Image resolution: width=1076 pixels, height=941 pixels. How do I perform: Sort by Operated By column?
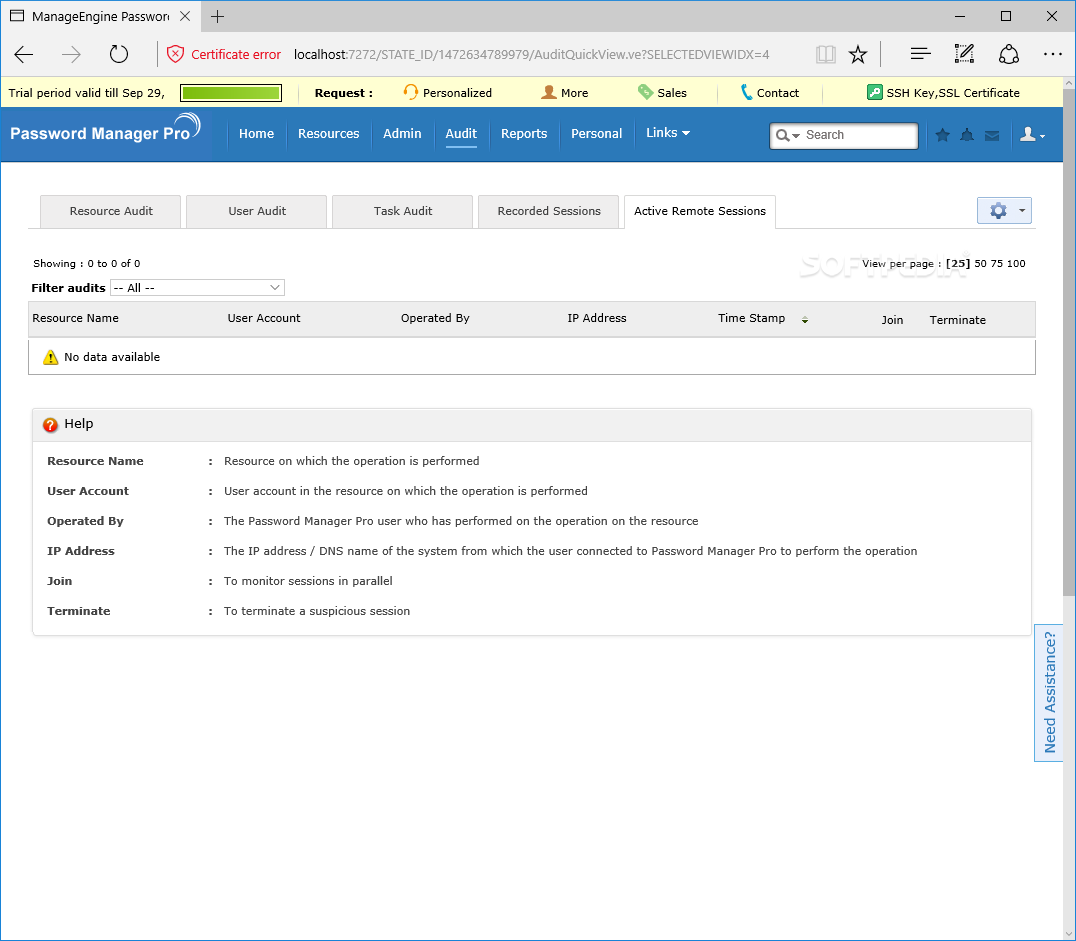pyautogui.click(x=435, y=318)
